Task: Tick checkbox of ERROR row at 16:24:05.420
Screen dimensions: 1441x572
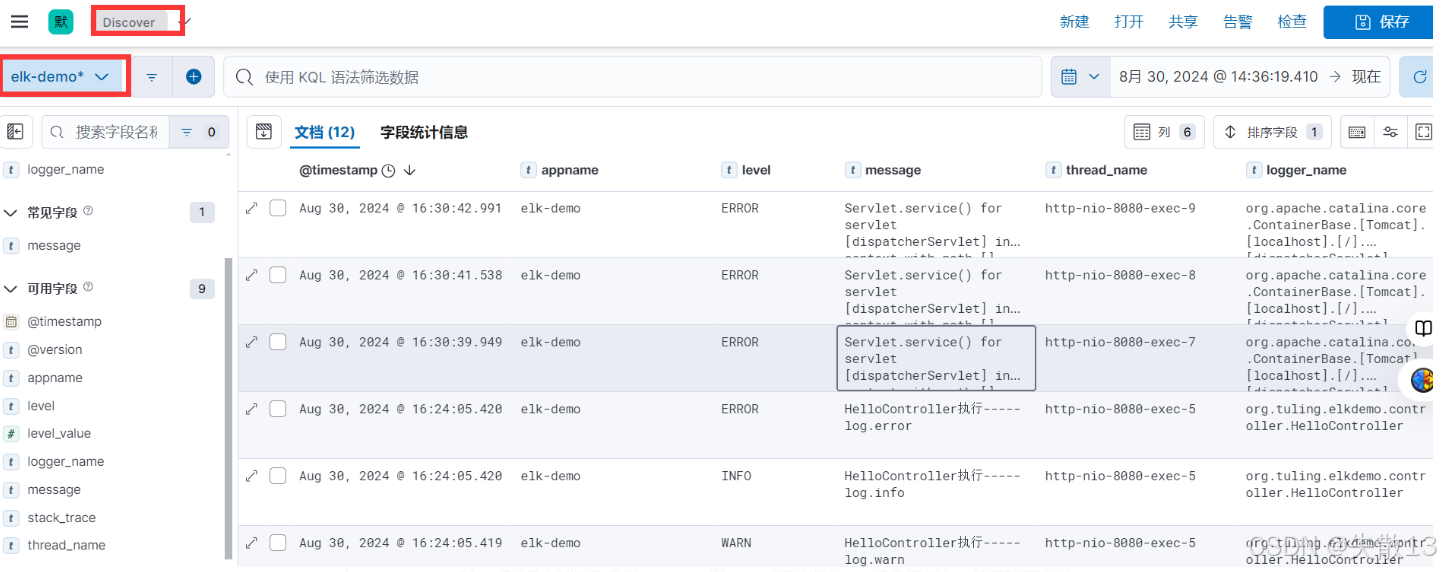Action: [x=278, y=409]
